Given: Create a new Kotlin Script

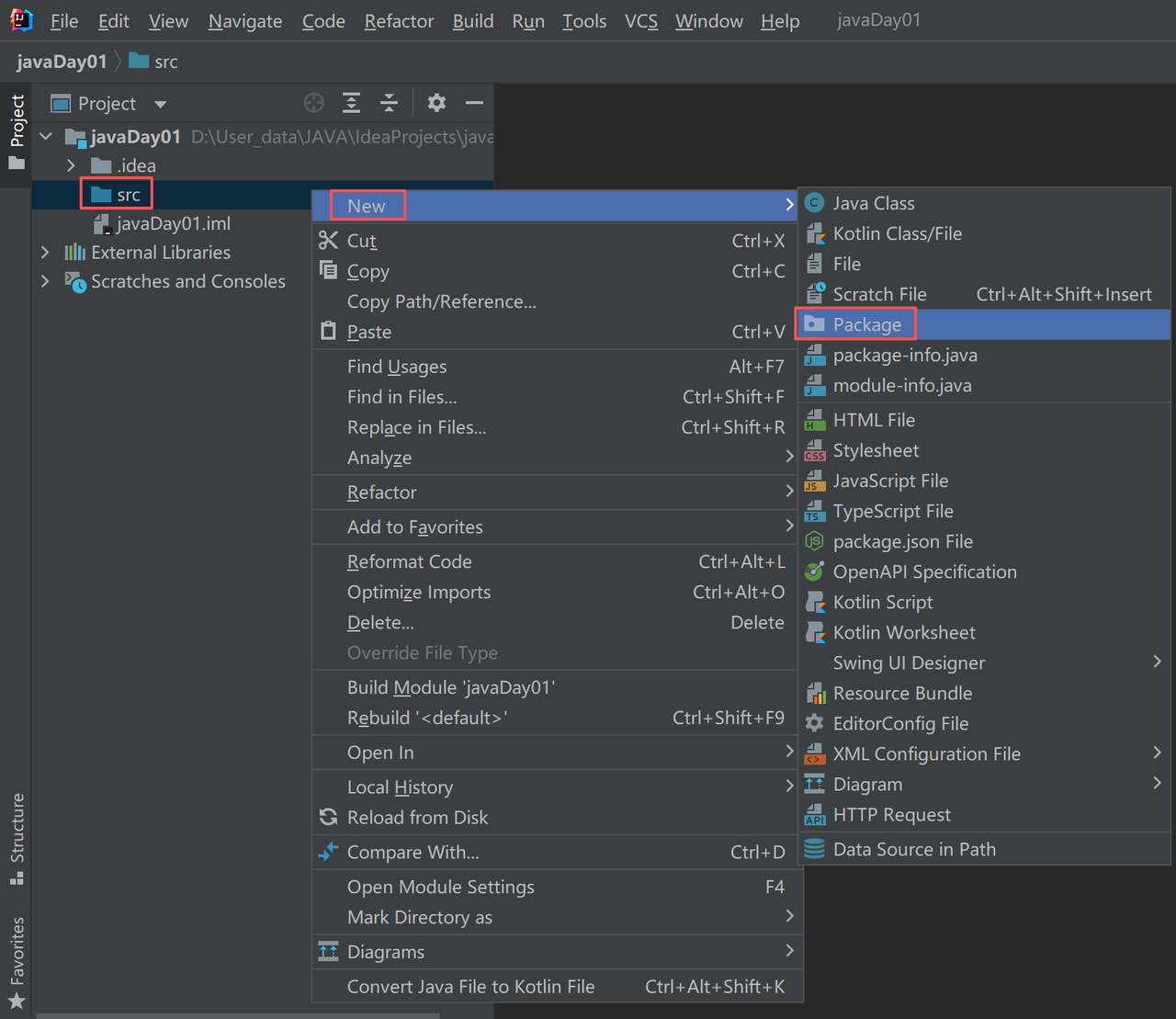Looking at the screenshot, I should pos(984,602).
